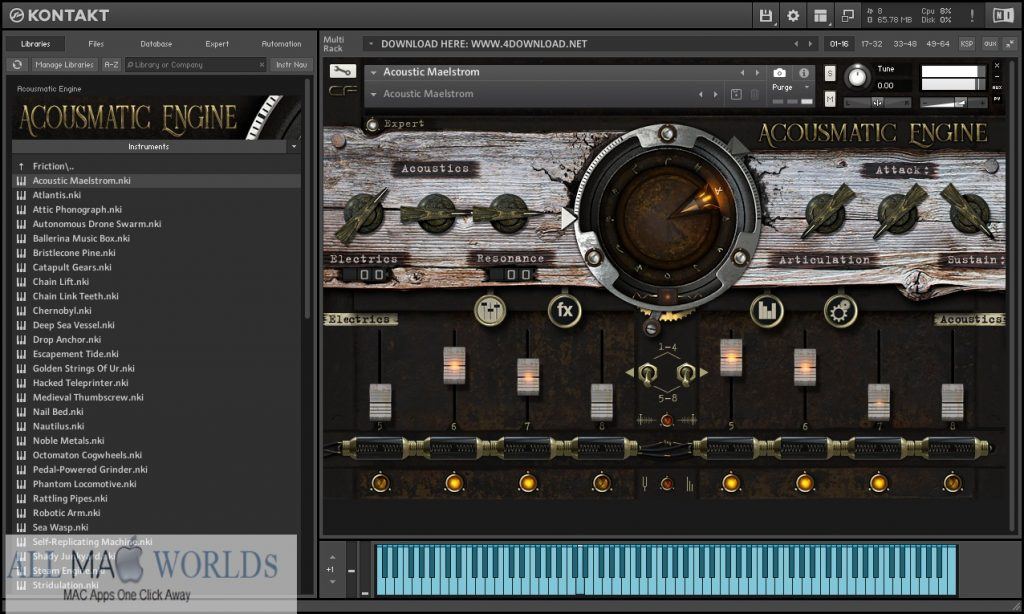Image resolution: width=1024 pixels, height=614 pixels.
Task: Switch to the Database tab
Action: (x=156, y=44)
